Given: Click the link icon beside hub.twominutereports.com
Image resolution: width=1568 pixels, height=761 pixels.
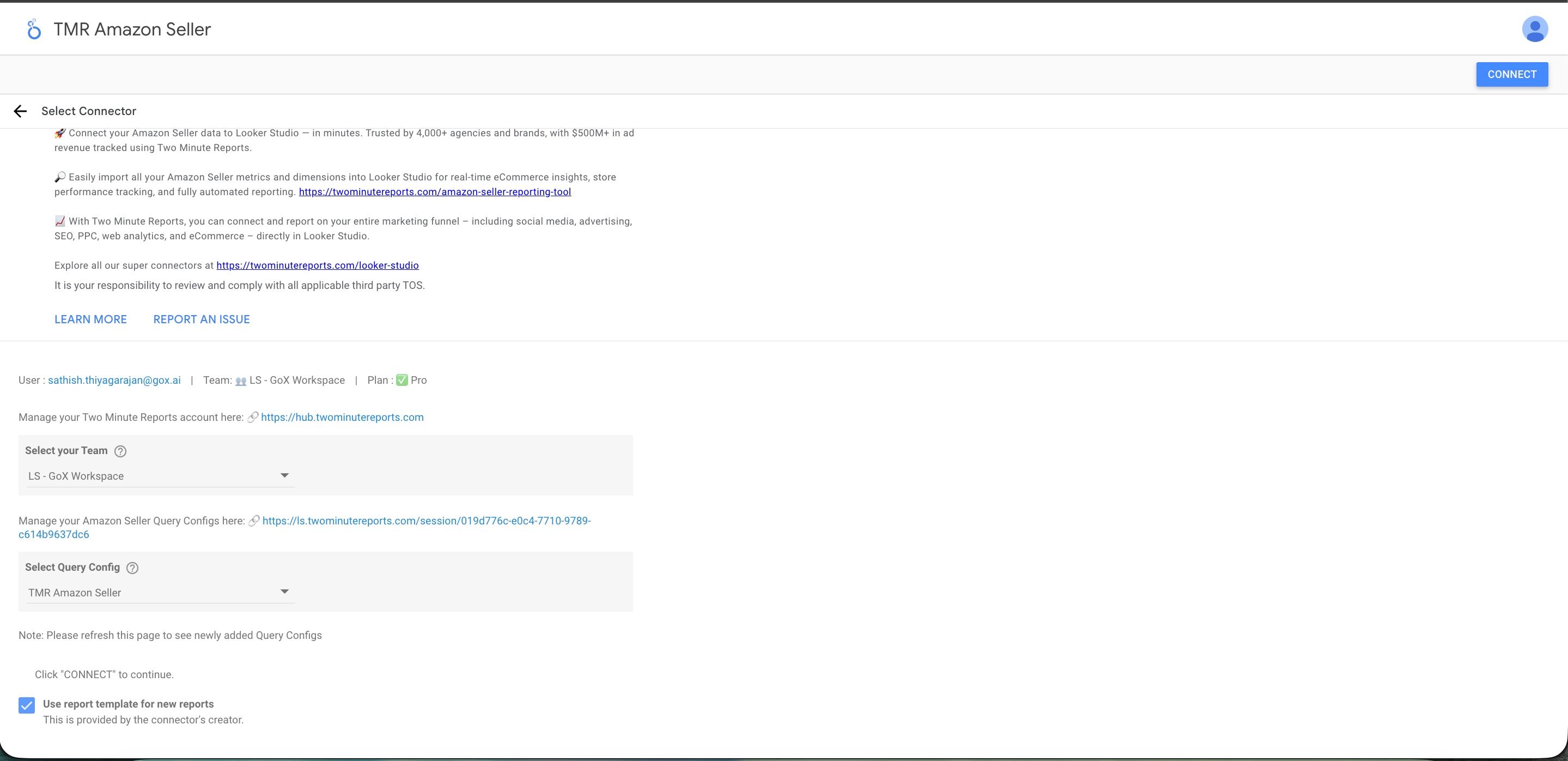Looking at the screenshot, I should 253,418.
